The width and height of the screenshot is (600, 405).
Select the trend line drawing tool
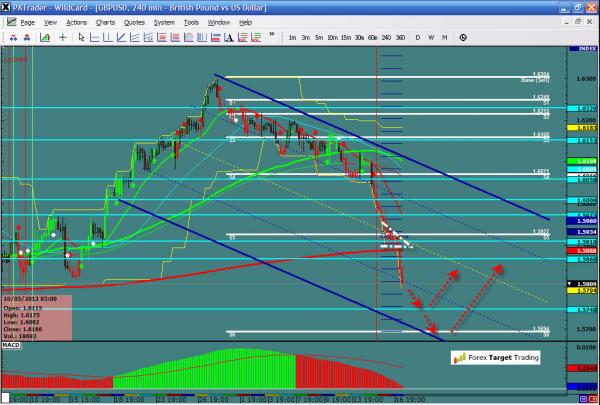pos(121,38)
